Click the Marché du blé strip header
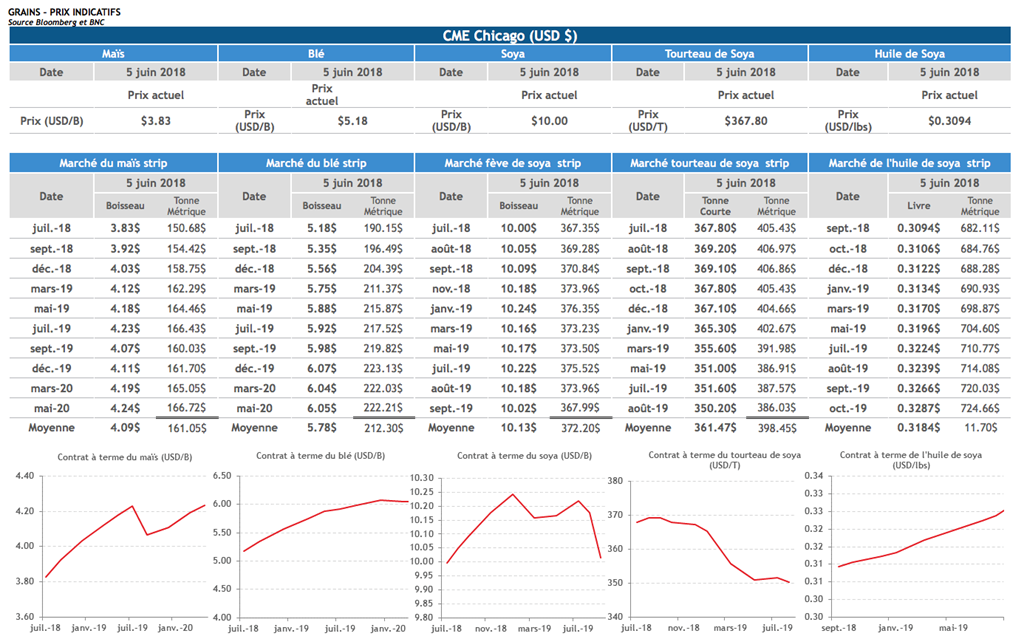This screenshot has width=1024, height=639. pyautogui.click(x=315, y=163)
